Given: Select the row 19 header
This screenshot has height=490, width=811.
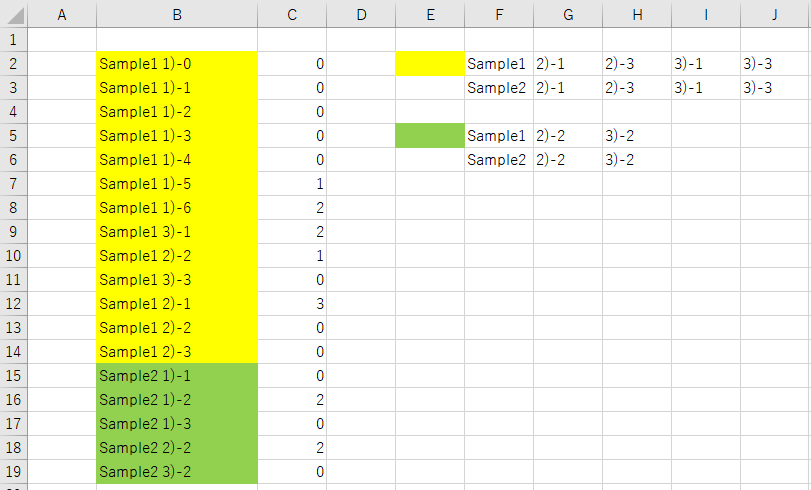Looking at the screenshot, I should coord(13,472).
